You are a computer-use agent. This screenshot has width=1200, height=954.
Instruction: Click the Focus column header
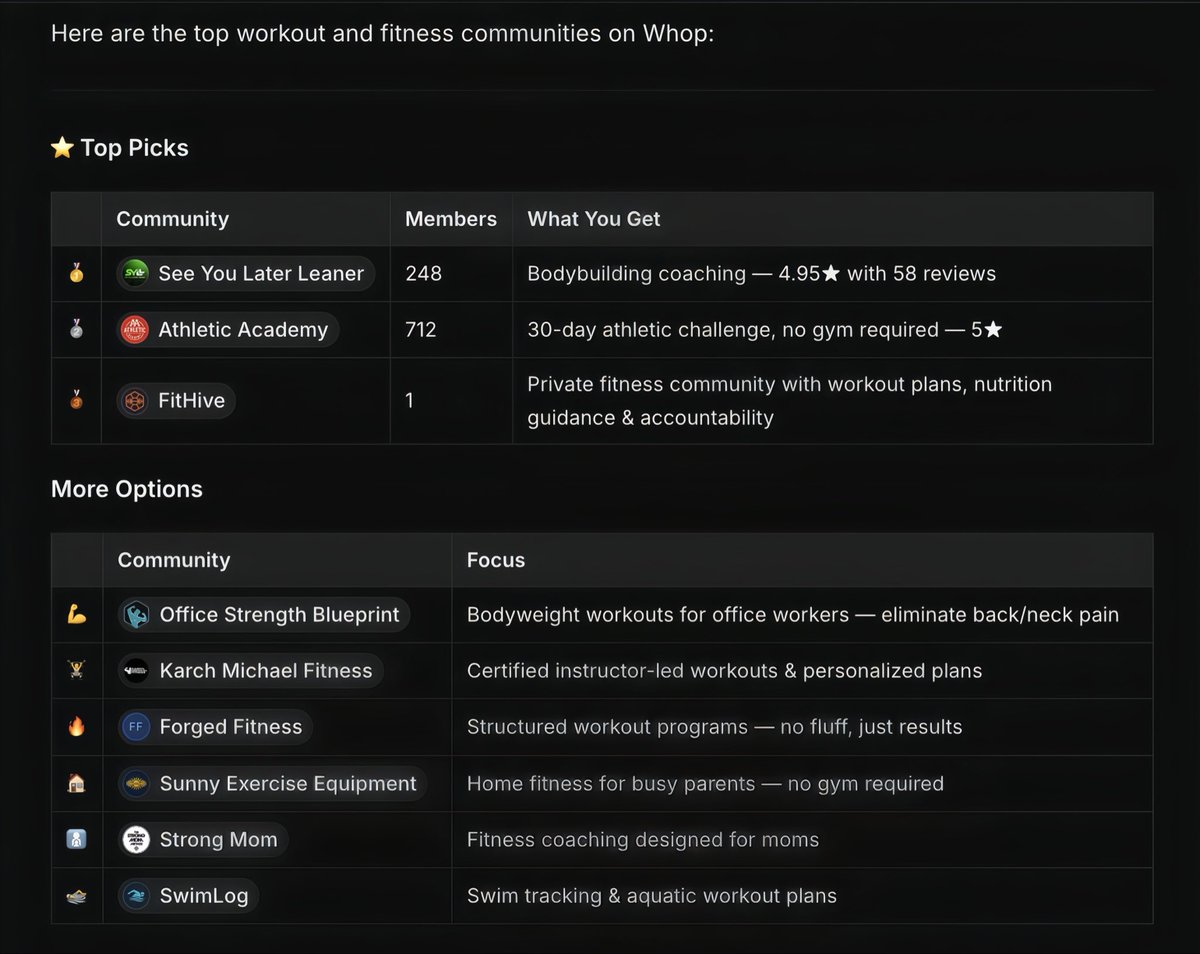pos(496,560)
